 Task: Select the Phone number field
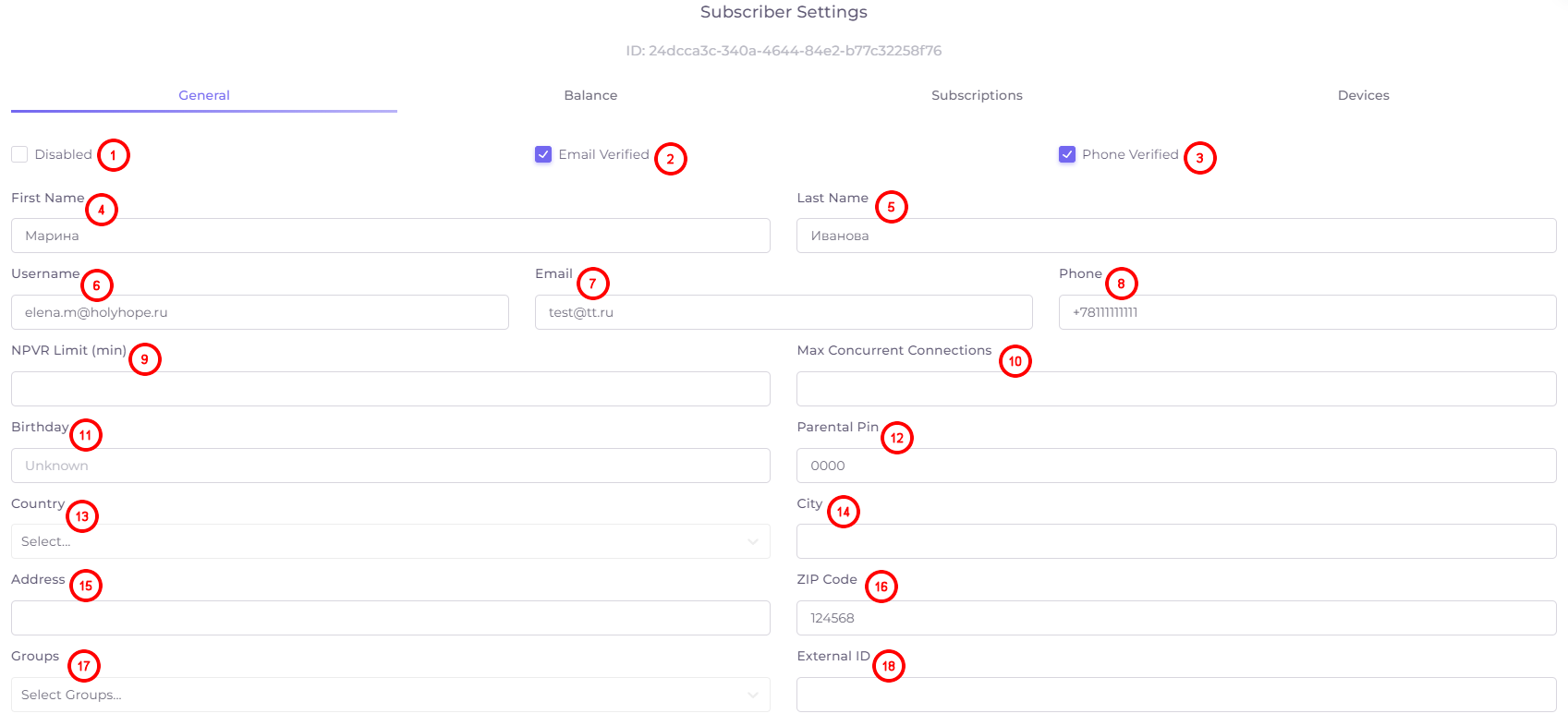coord(1307,312)
